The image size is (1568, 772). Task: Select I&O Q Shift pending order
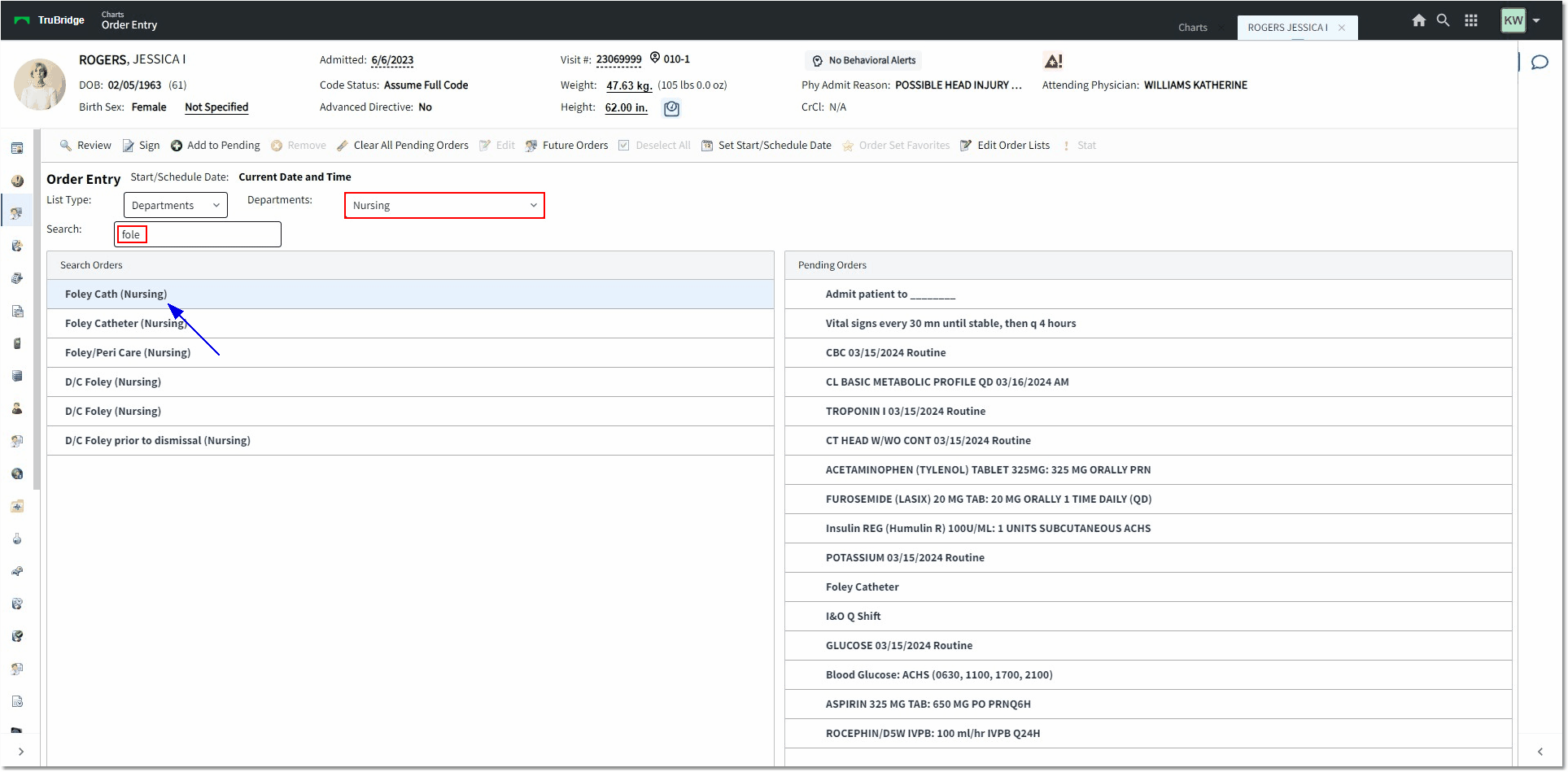coord(1148,617)
